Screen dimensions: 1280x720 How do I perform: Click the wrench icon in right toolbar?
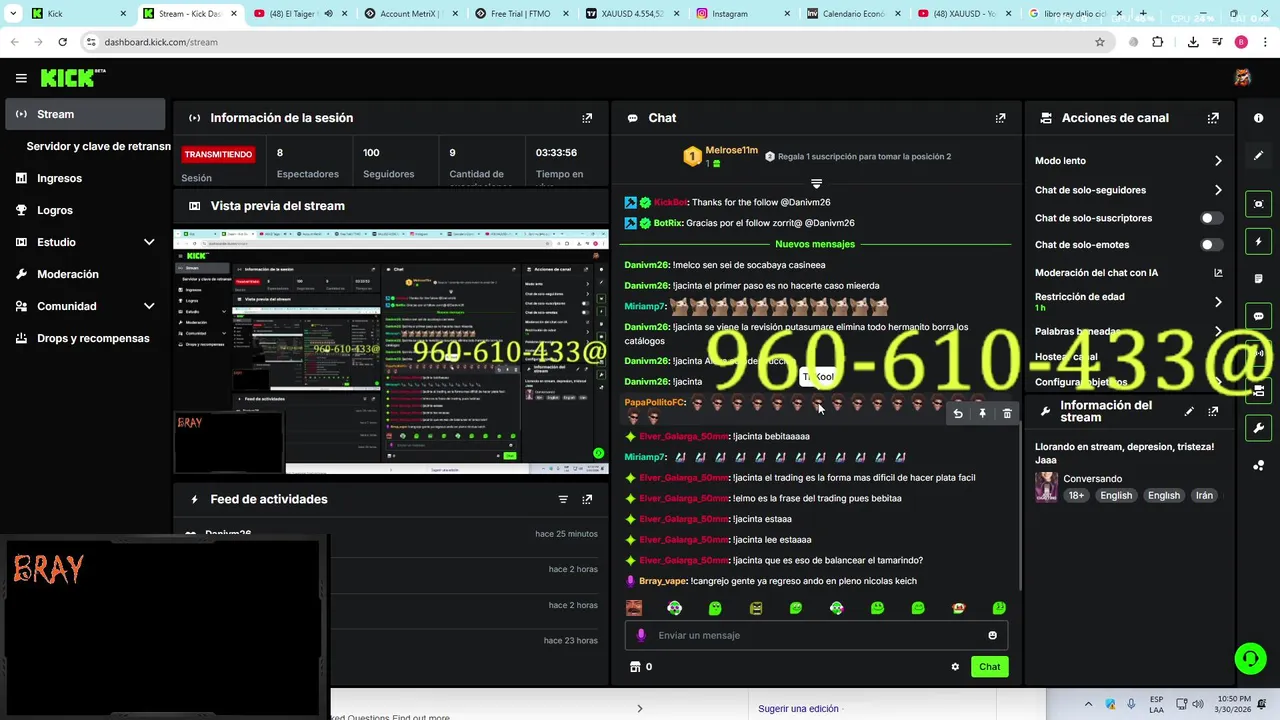[1258, 428]
